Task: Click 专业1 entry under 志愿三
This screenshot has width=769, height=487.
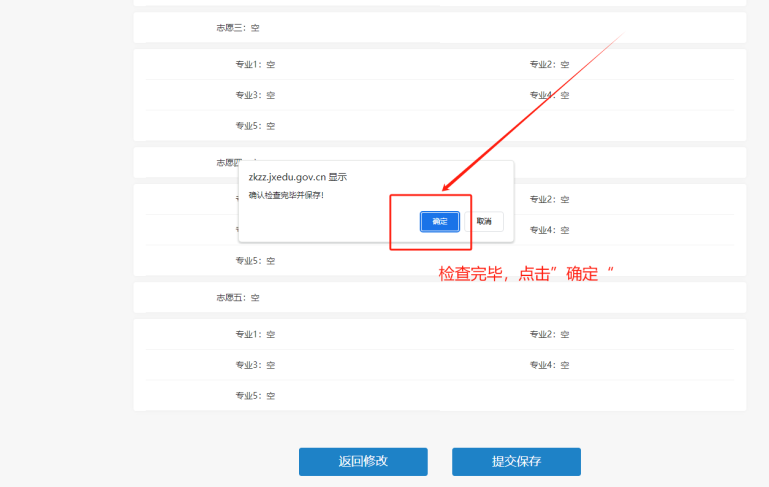Action: click(x=255, y=65)
